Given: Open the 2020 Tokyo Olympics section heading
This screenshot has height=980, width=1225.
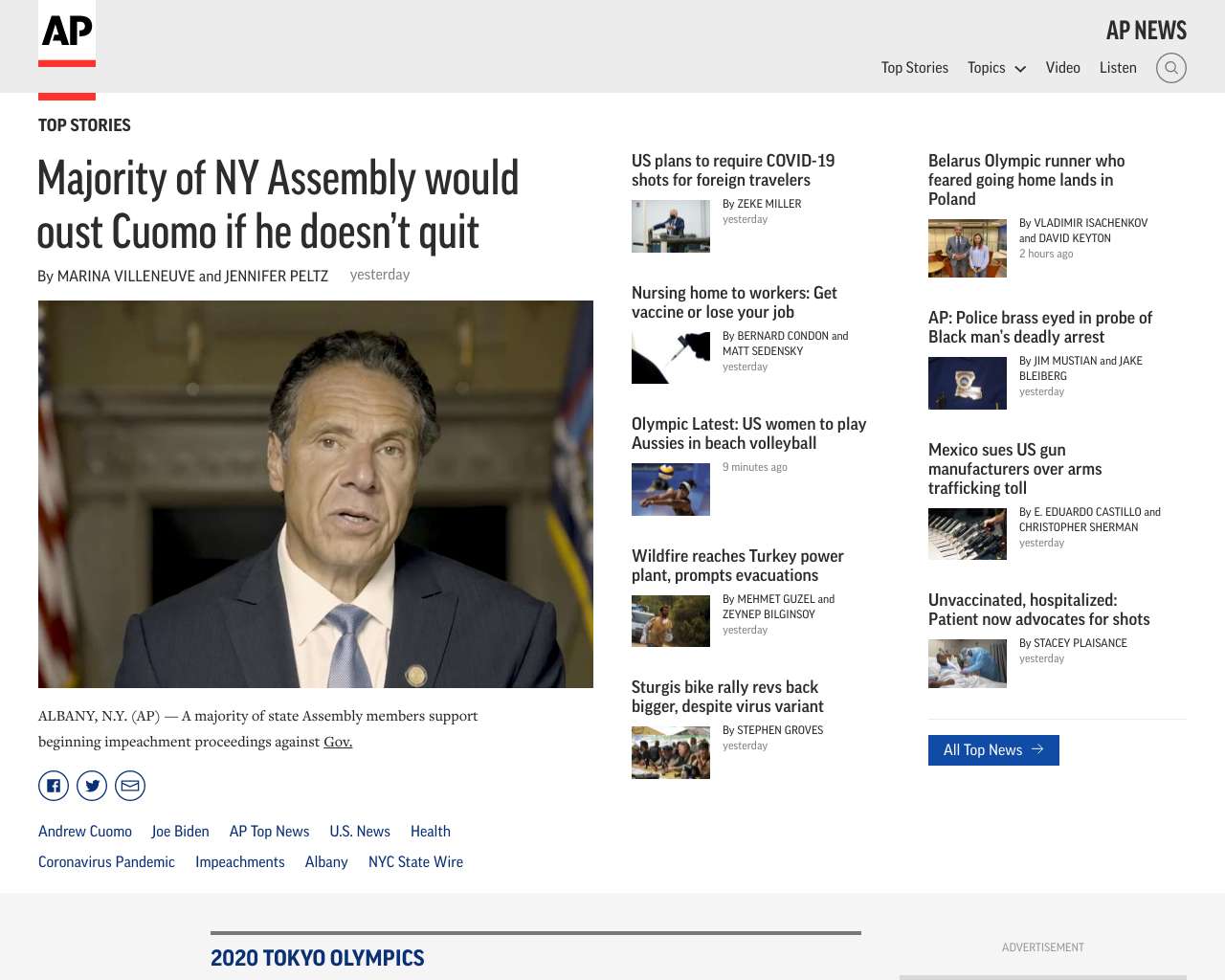Looking at the screenshot, I should [x=318, y=958].
